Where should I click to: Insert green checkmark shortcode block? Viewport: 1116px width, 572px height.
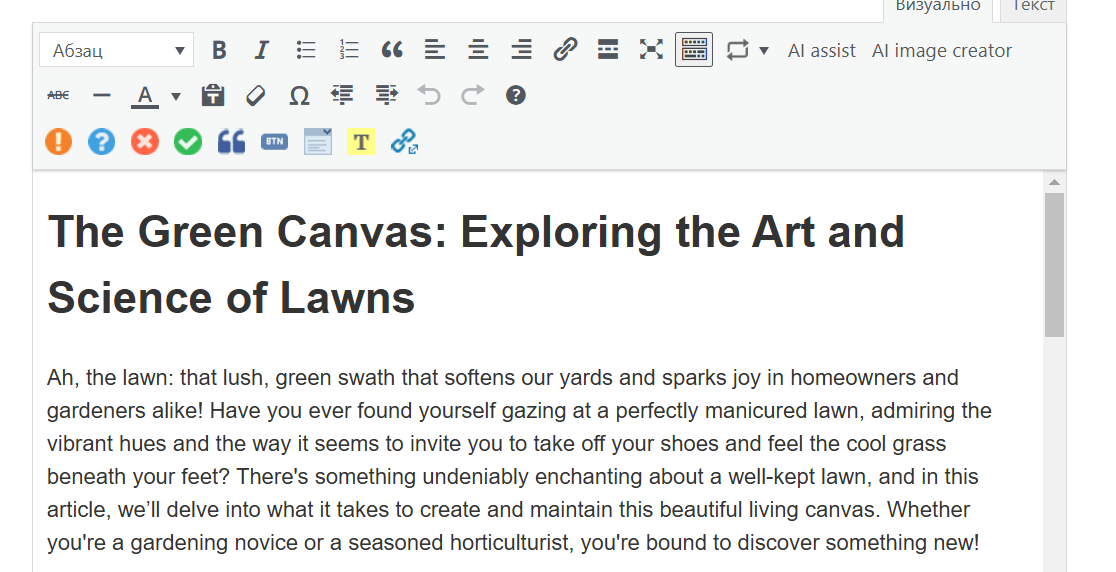(x=188, y=142)
